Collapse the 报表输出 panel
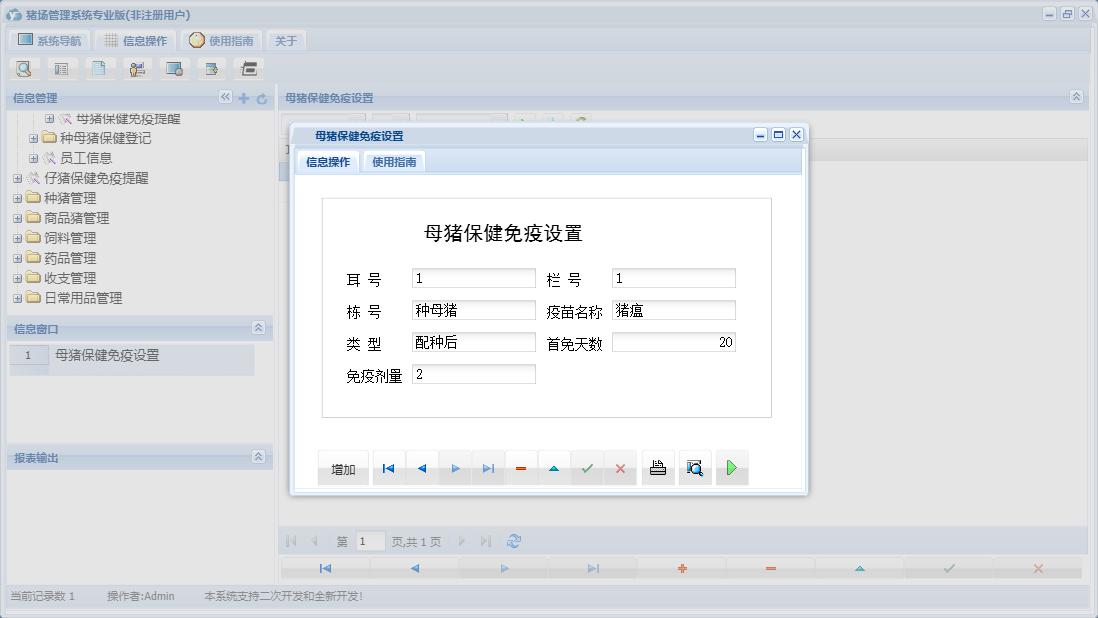The width and height of the screenshot is (1098, 618). 258,456
